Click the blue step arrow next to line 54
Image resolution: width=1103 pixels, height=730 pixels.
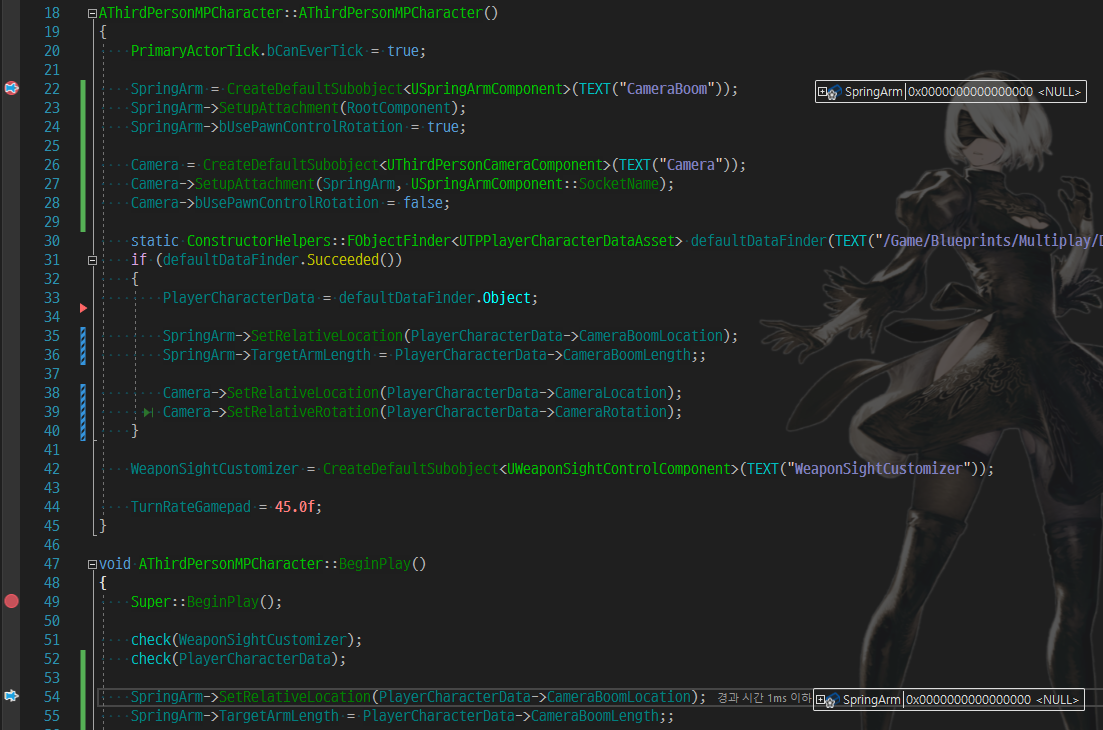pos(11,696)
